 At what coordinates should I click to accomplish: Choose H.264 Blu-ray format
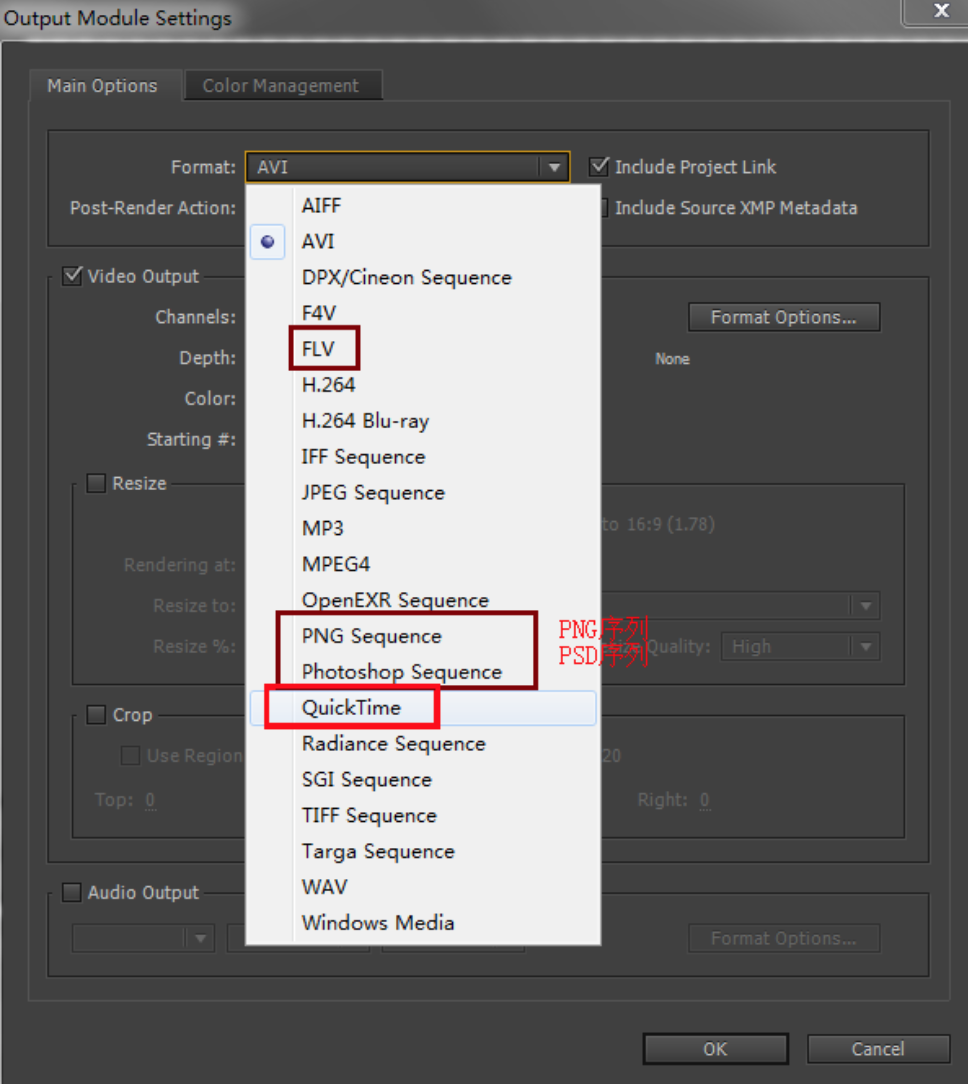[365, 421]
